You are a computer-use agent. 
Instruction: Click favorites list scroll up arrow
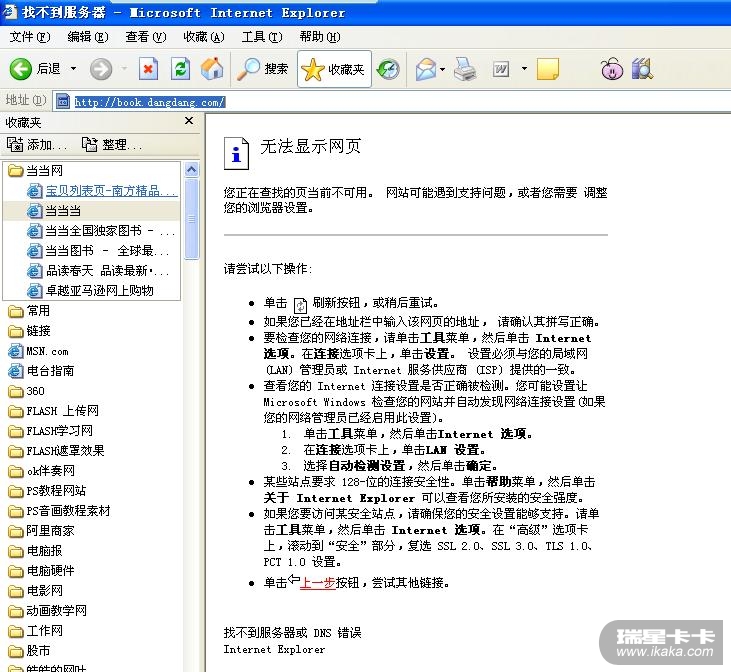192,170
